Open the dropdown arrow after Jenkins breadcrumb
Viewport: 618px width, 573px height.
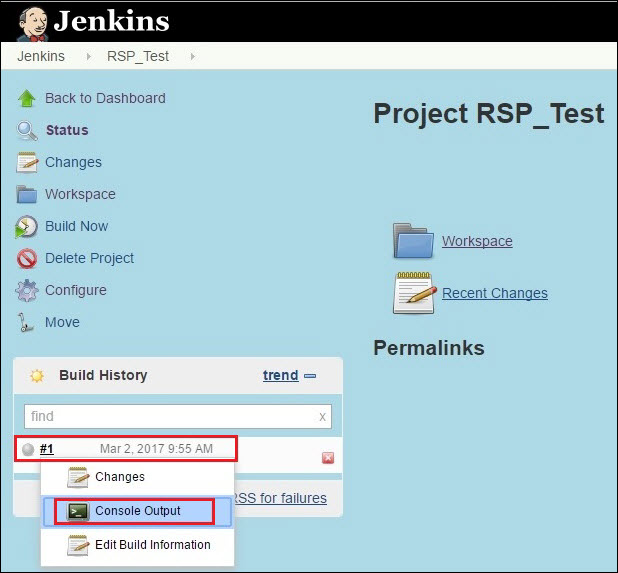[x=88, y=56]
